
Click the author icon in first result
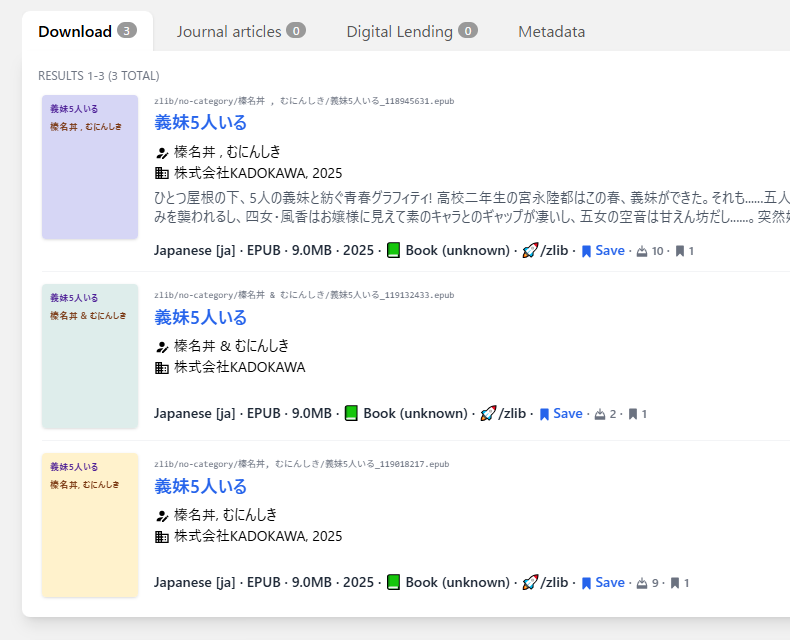coord(162,153)
